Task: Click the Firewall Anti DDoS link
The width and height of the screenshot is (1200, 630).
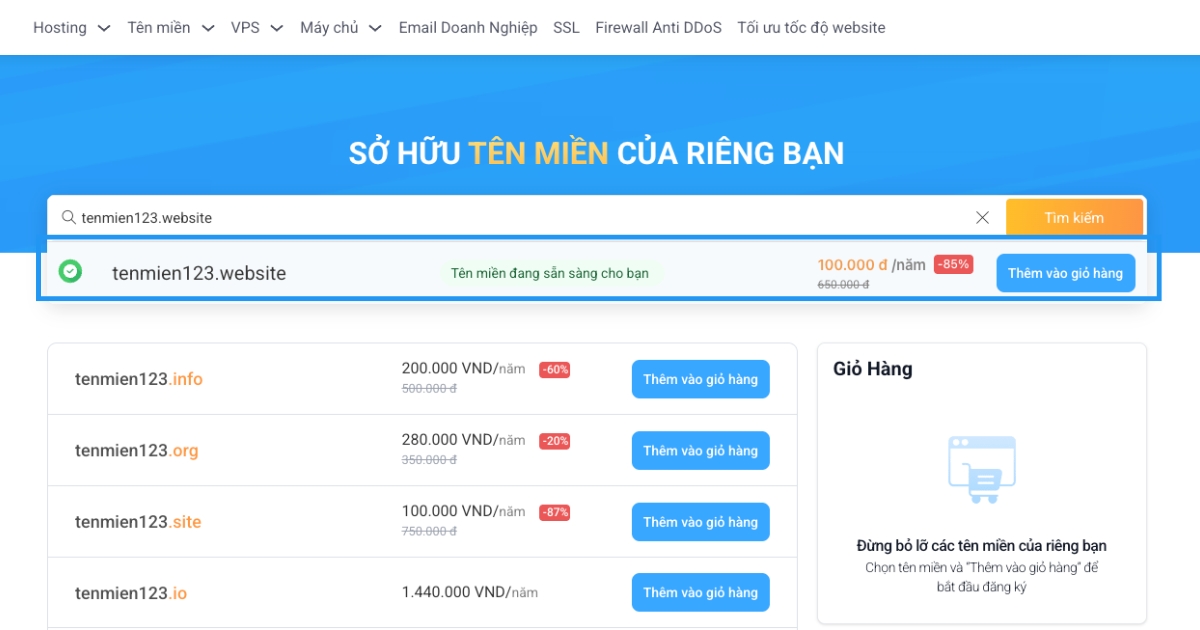Action: 657,27
